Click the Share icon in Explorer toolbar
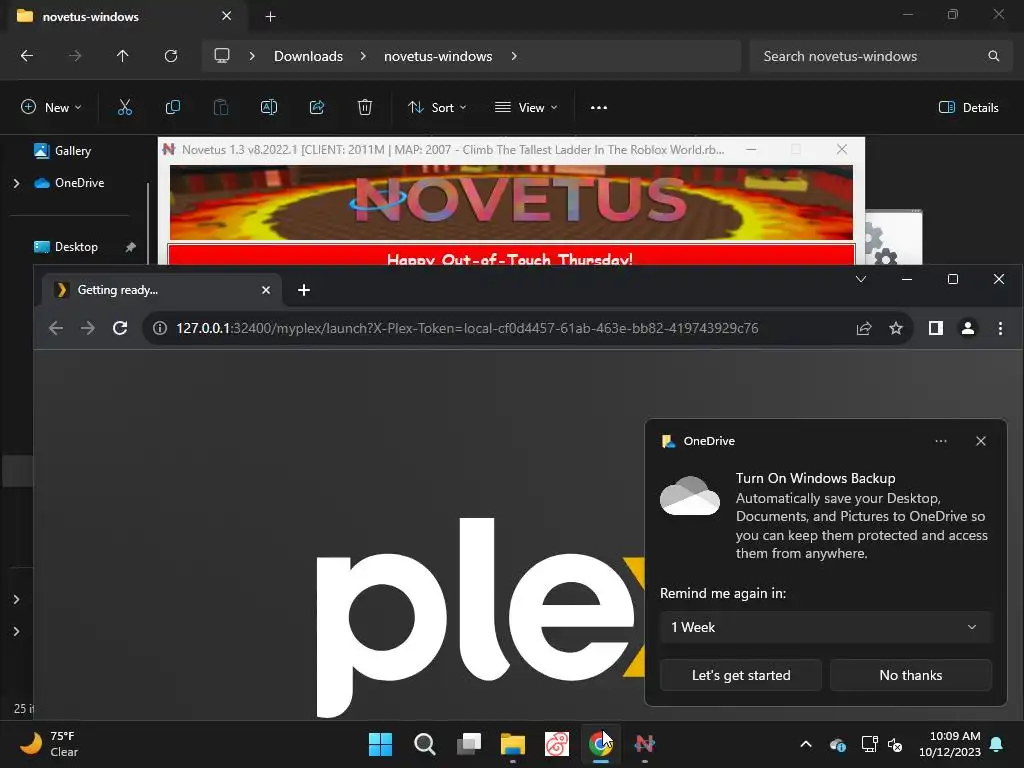Viewport: 1024px width, 768px height. coord(317,107)
